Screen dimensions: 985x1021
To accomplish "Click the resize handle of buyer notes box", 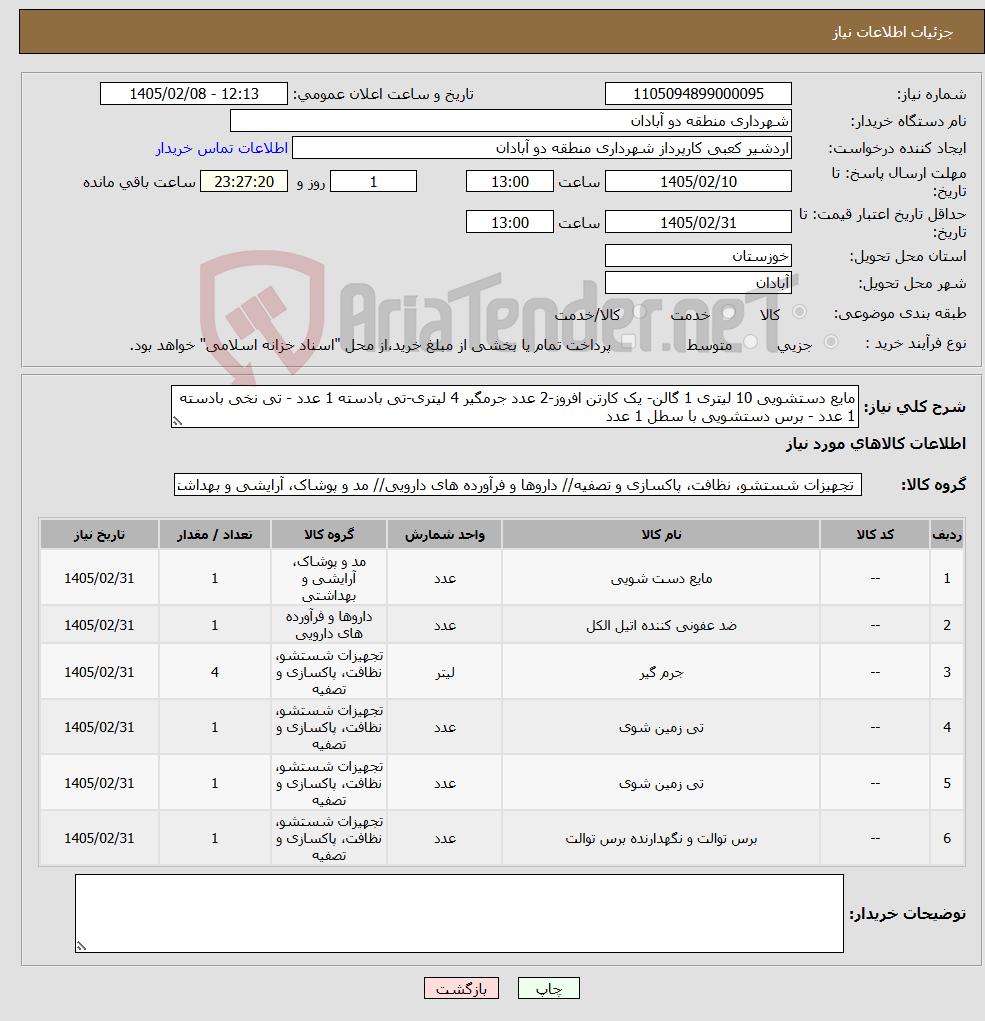I will (x=81, y=946).
